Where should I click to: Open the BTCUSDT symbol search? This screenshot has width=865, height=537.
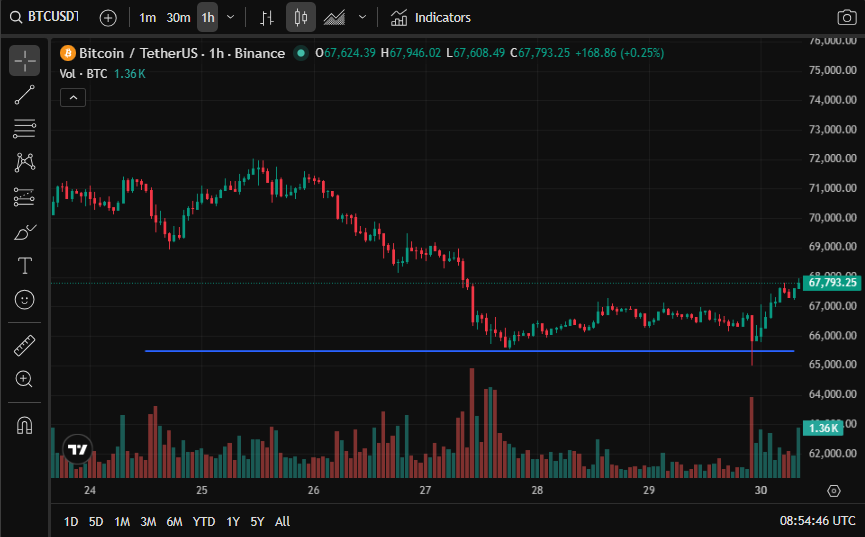coord(44,17)
